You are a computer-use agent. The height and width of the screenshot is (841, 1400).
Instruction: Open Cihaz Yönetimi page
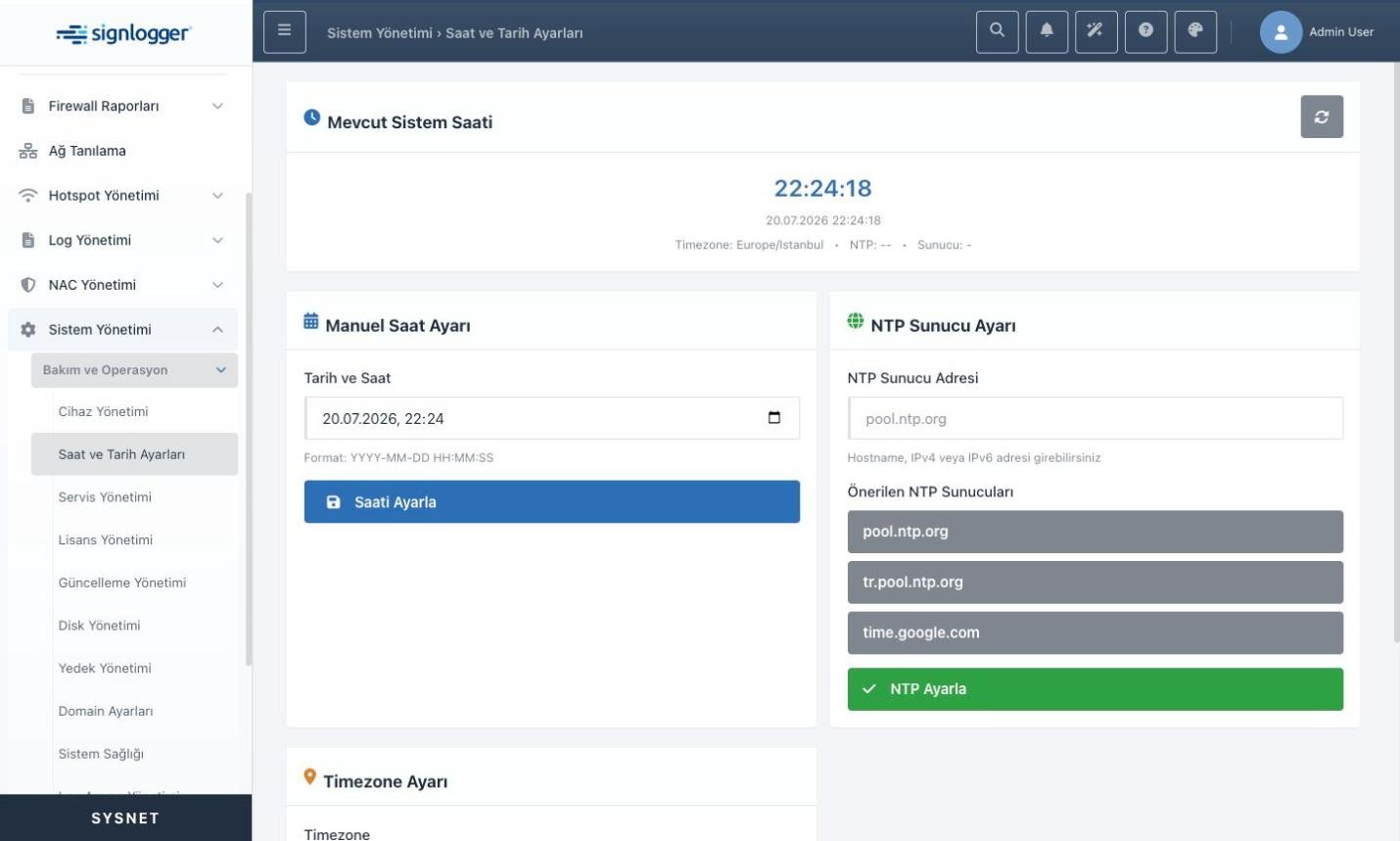tap(103, 411)
